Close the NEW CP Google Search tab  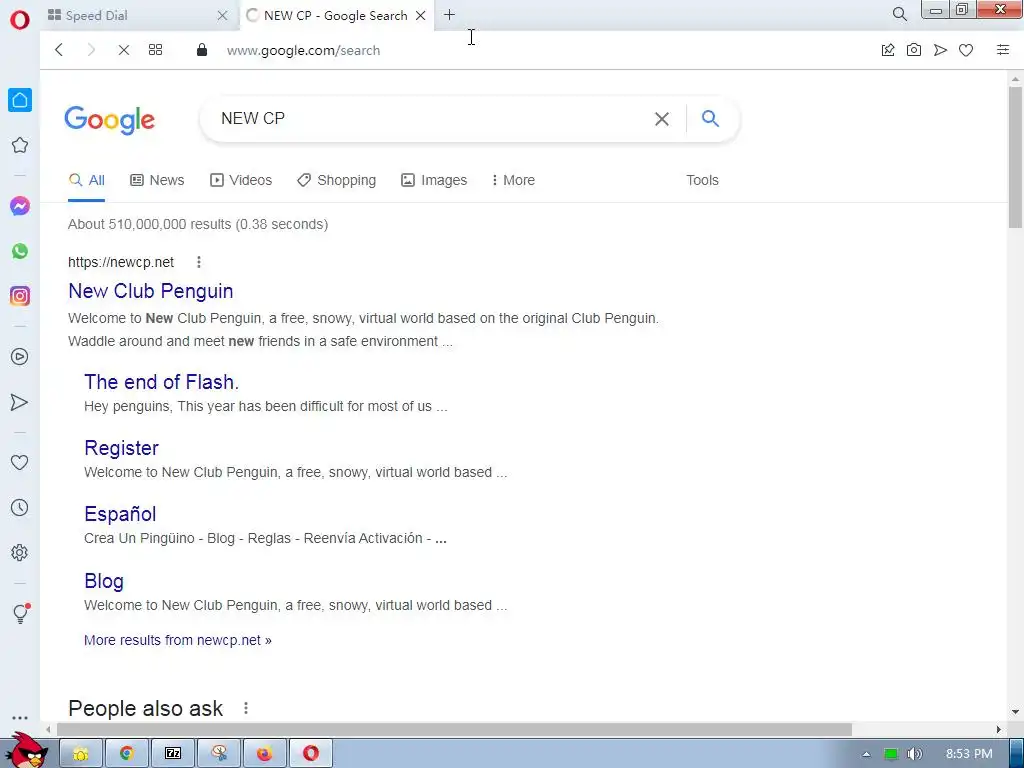point(421,15)
